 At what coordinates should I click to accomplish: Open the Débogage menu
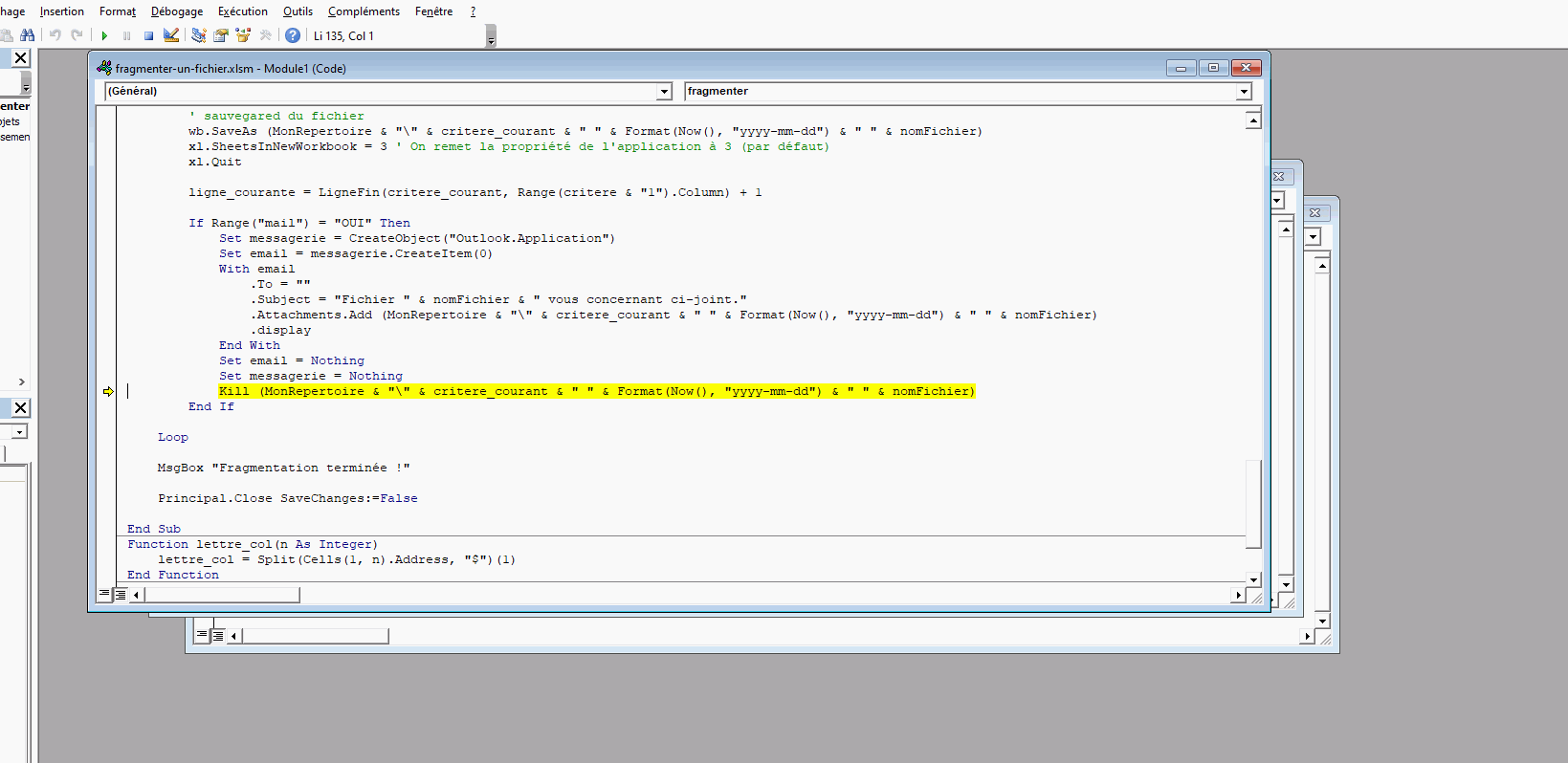(x=177, y=11)
